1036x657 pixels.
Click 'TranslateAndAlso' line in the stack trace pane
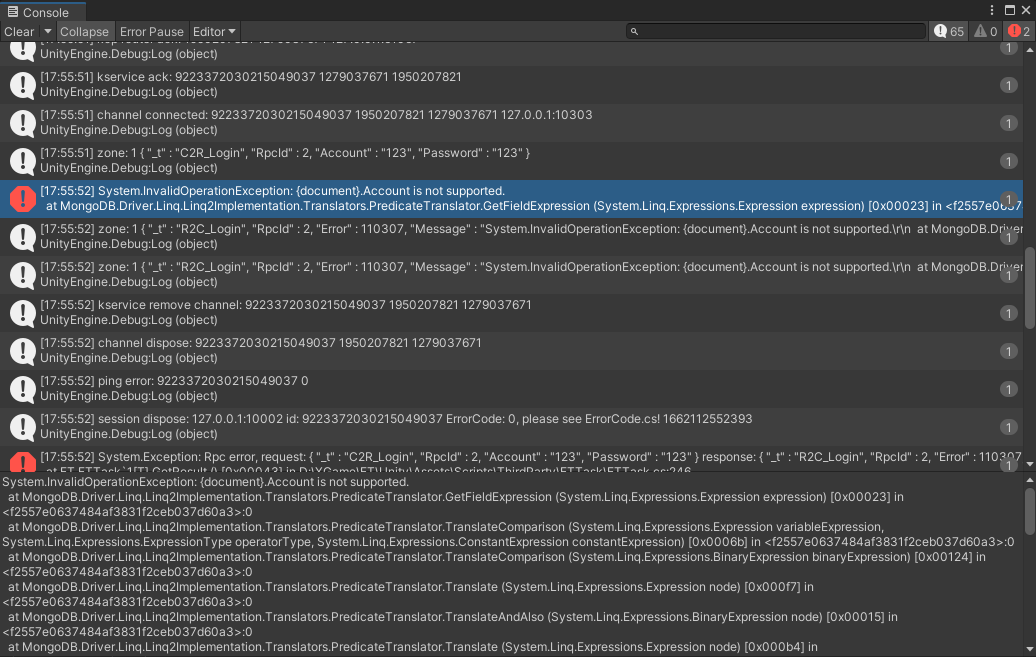pyautogui.click(x=453, y=617)
